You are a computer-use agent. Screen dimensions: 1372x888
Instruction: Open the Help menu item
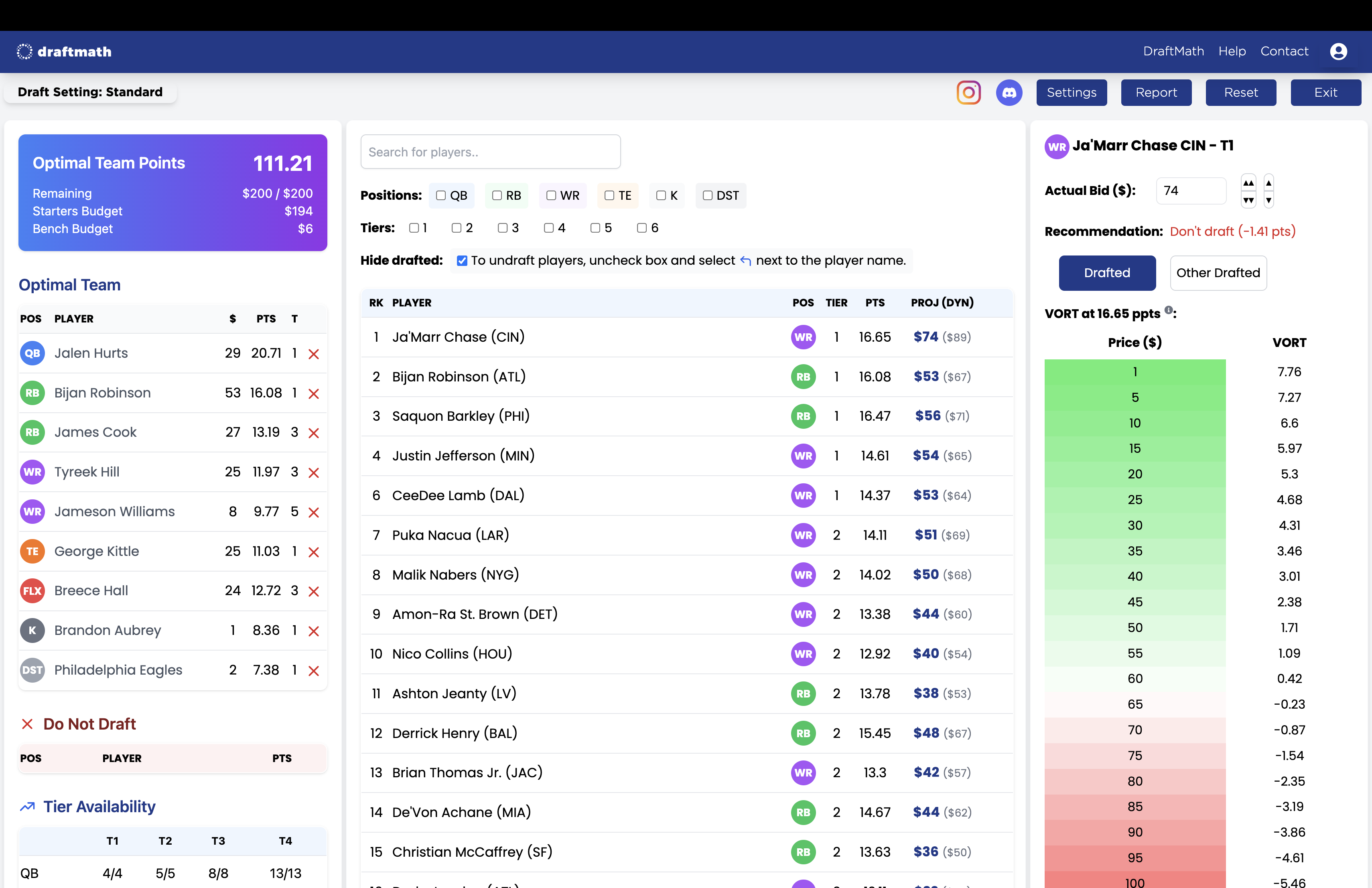[x=1232, y=51]
